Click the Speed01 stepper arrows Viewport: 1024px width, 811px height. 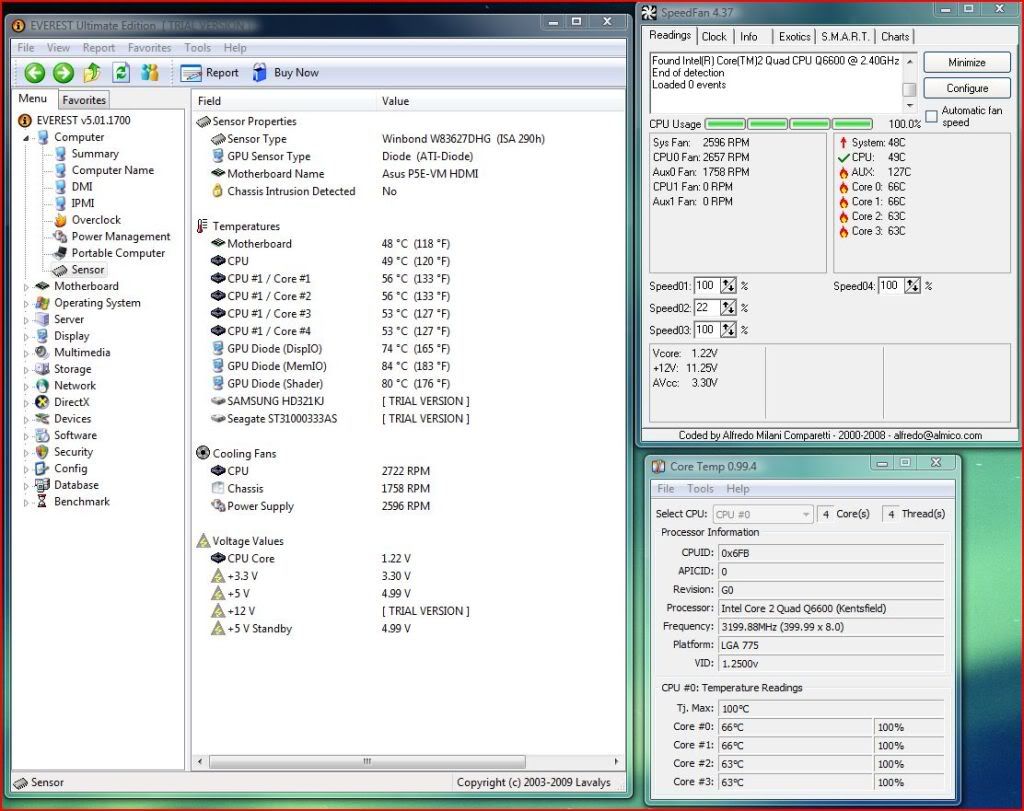pyautogui.click(x=728, y=285)
